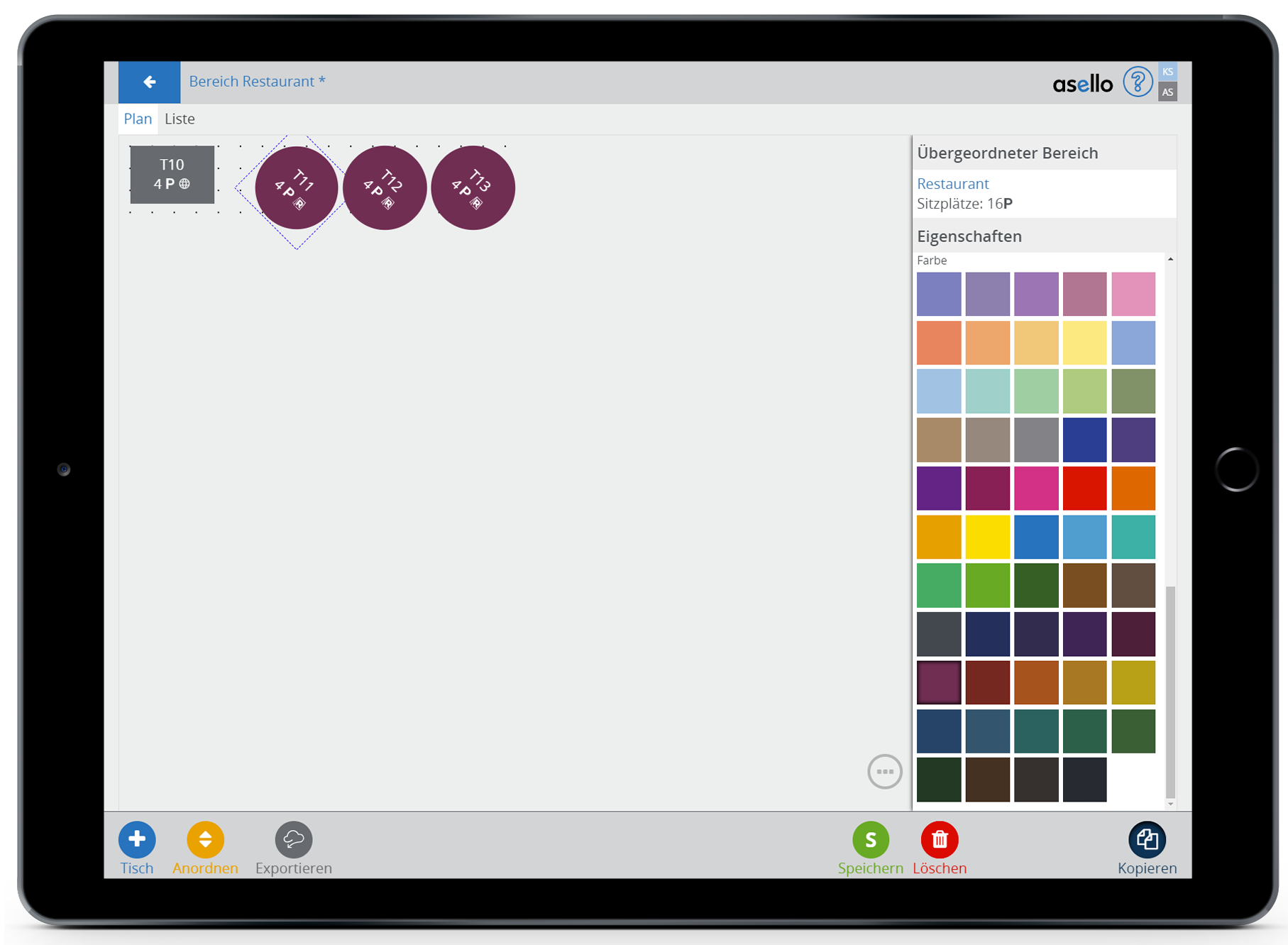
Task: Choose the bright yellow color swatch
Action: [x=987, y=537]
